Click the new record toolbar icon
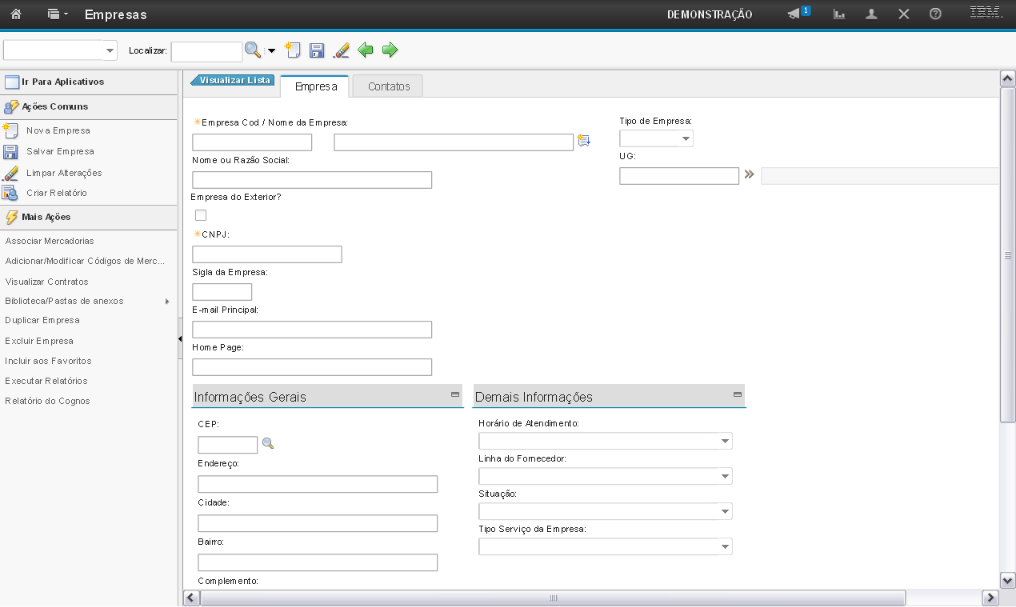1016x607 pixels. point(292,50)
